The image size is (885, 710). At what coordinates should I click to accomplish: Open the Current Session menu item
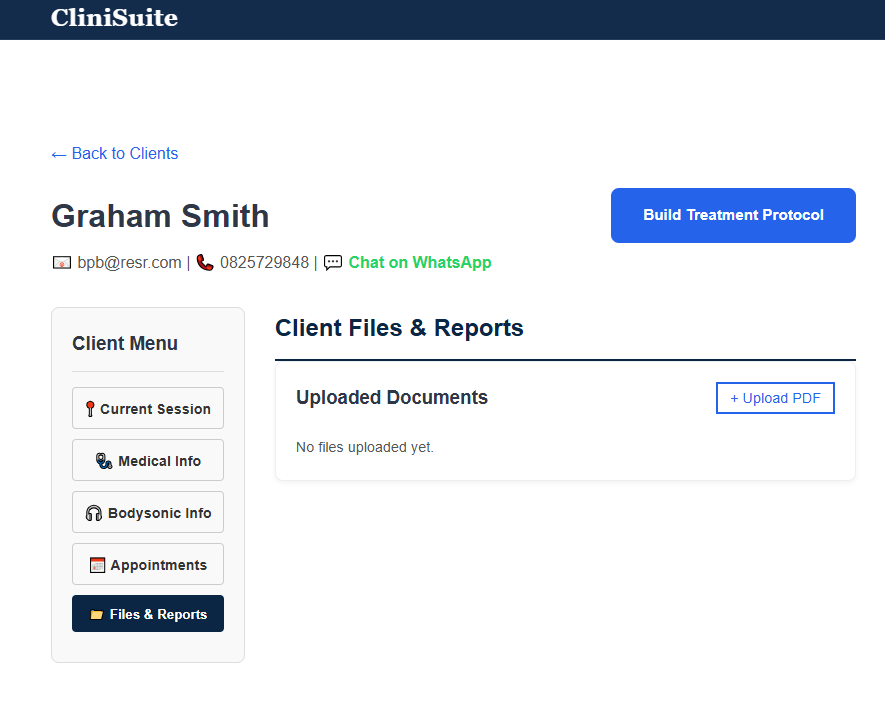(148, 408)
